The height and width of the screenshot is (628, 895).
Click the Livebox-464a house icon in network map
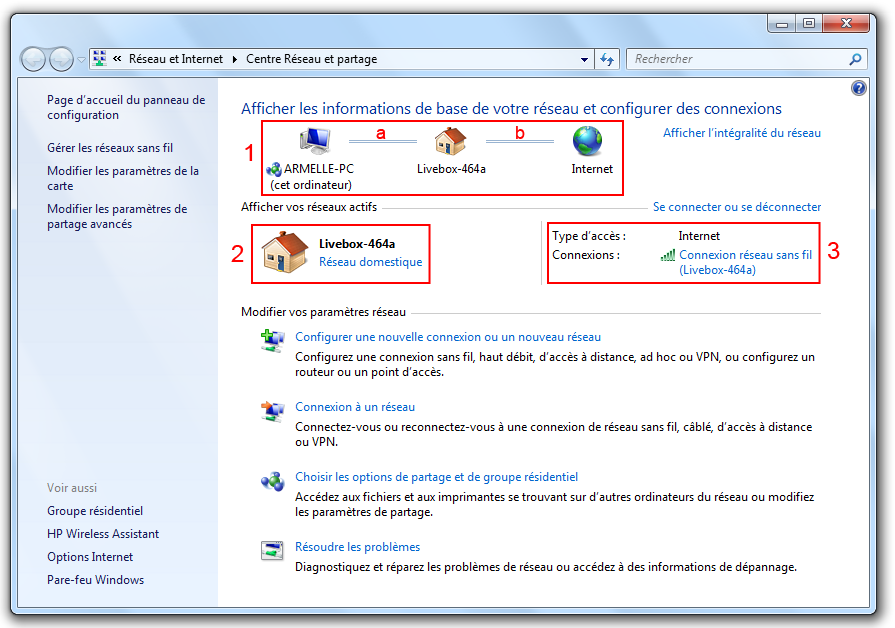pyautogui.click(x=450, y=141)
